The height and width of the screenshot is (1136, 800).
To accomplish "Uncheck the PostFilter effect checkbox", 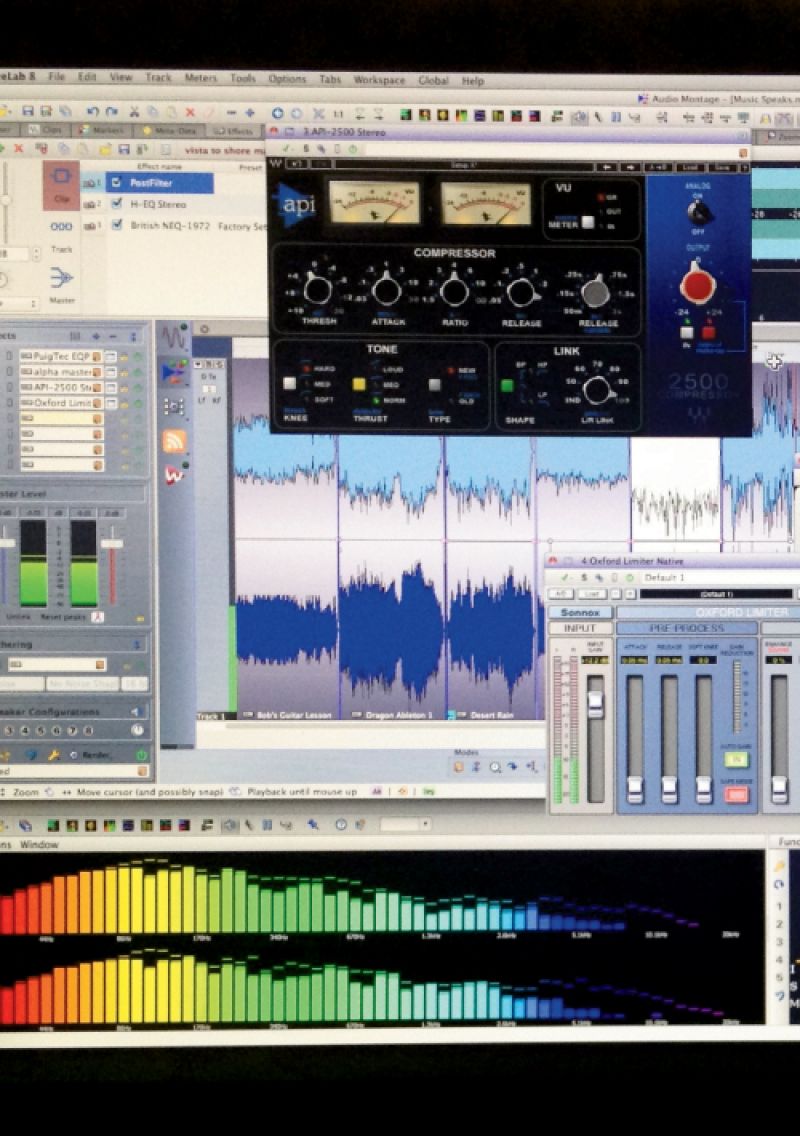I will tap(117, 183).
